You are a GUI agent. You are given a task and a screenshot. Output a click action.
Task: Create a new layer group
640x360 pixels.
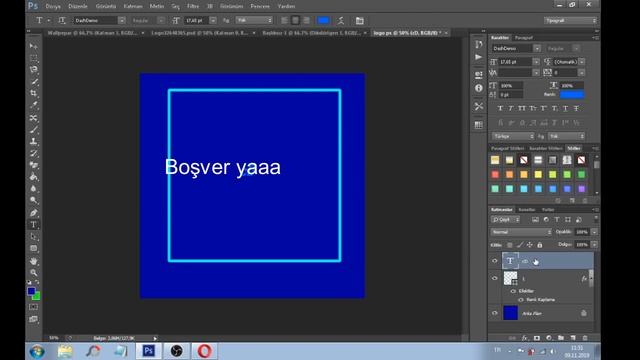(x=561, y=338)
